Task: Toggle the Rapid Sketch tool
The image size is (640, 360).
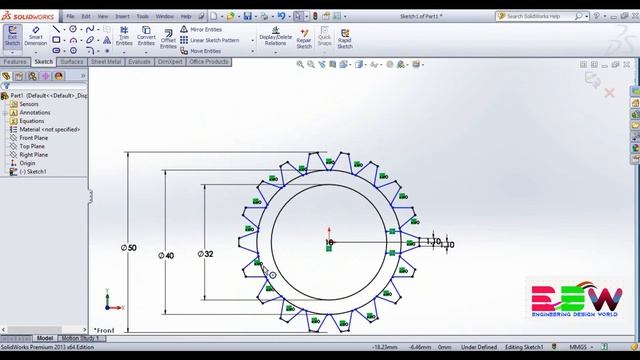Action: pos(345,38)
